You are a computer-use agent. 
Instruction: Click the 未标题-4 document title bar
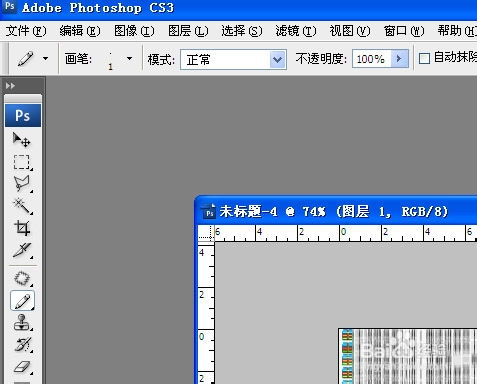pyautogui.click(x=336, y=212)
